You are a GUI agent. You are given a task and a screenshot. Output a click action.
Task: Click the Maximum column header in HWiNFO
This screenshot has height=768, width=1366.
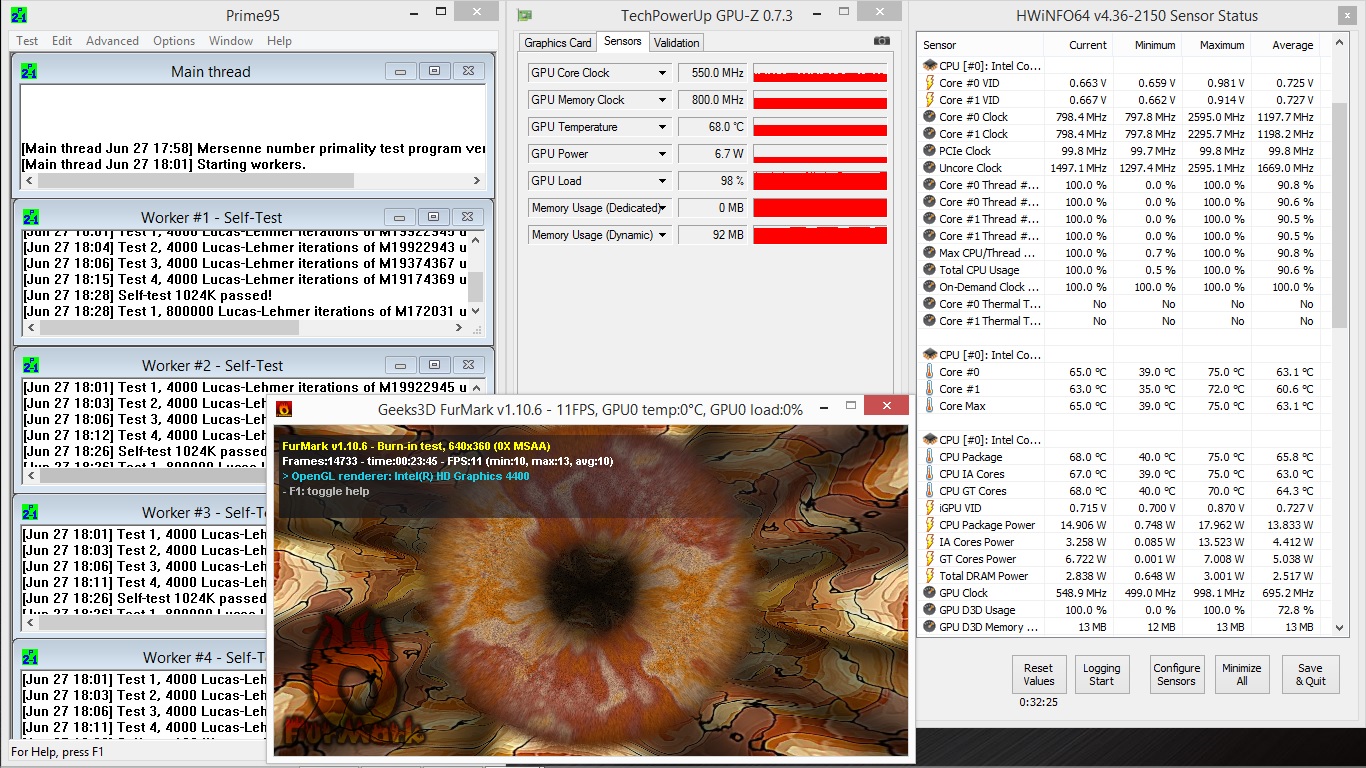(x=1214, y=45)
